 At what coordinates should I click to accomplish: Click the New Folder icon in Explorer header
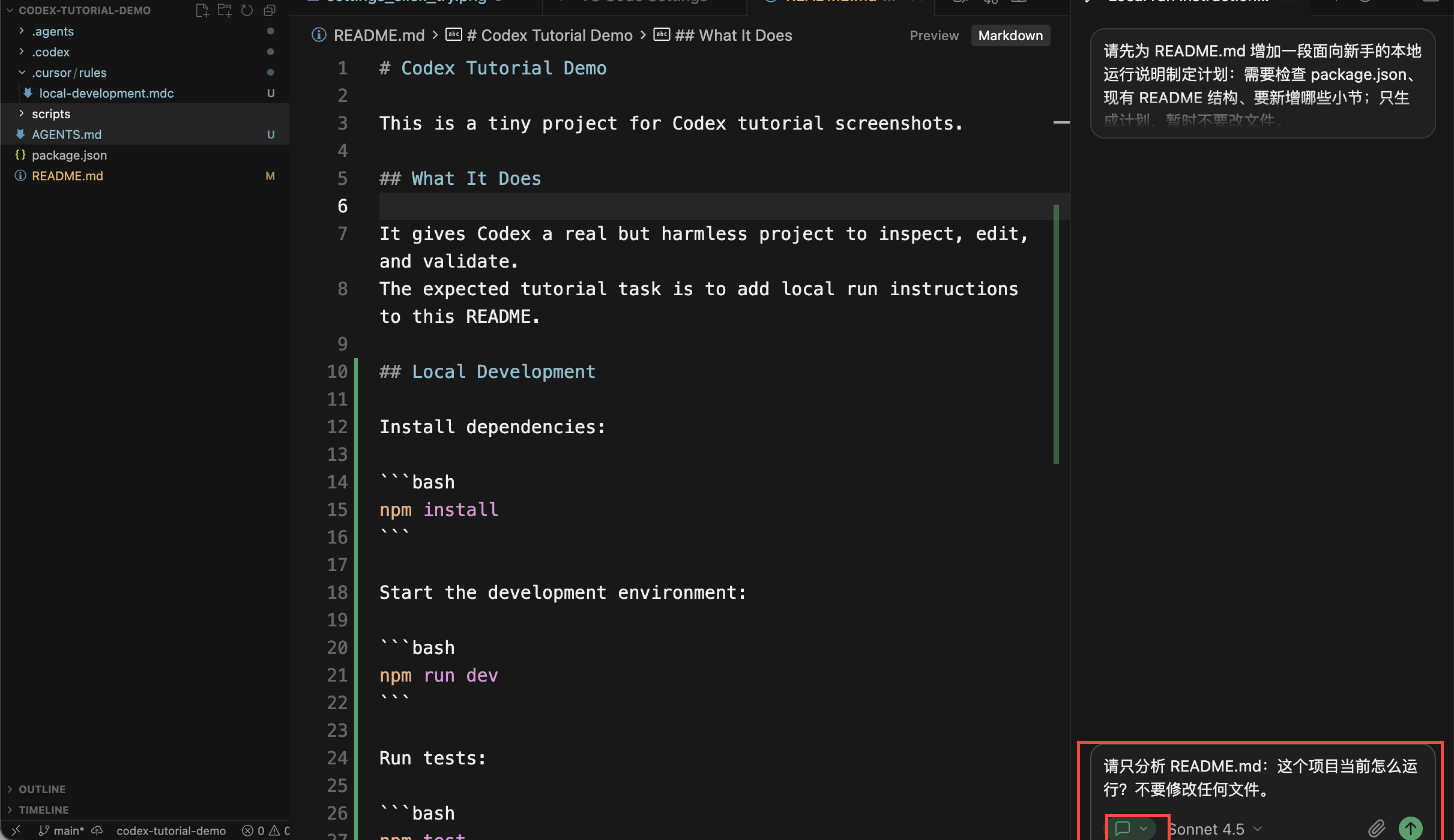tap(225, 10)
